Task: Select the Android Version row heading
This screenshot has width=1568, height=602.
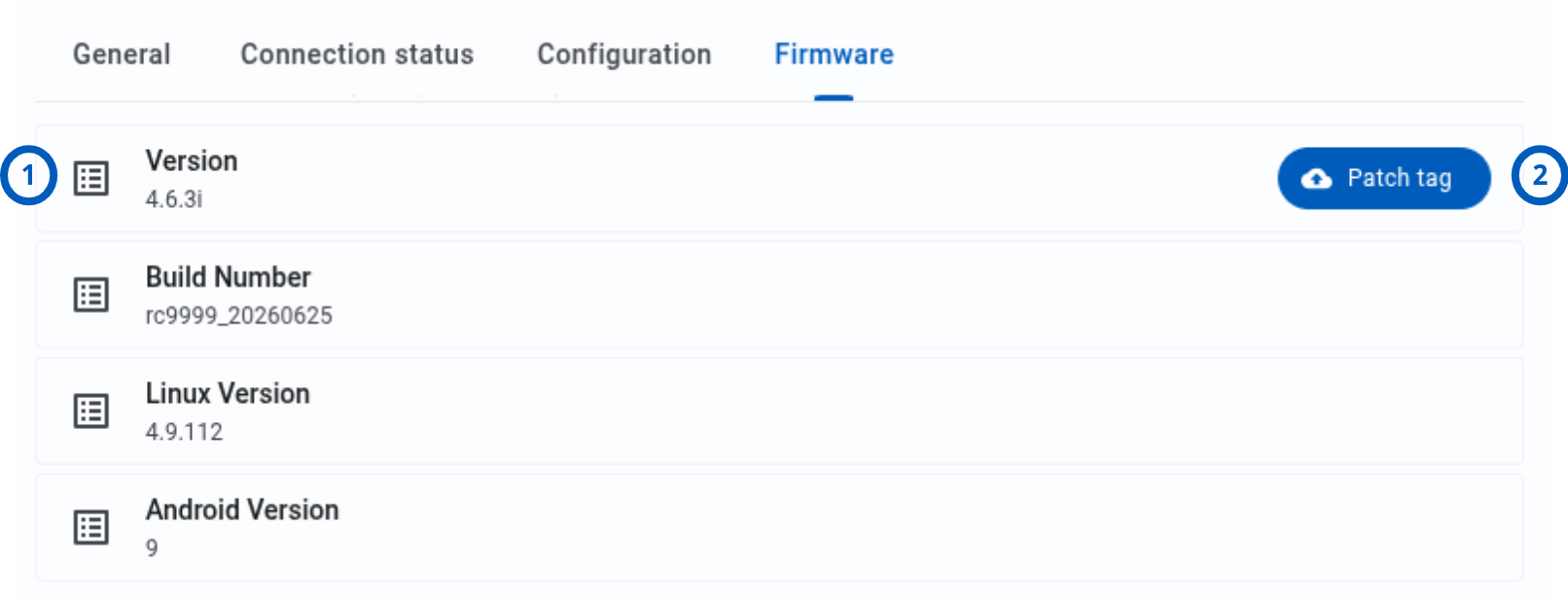Action: tap(242, 510)
